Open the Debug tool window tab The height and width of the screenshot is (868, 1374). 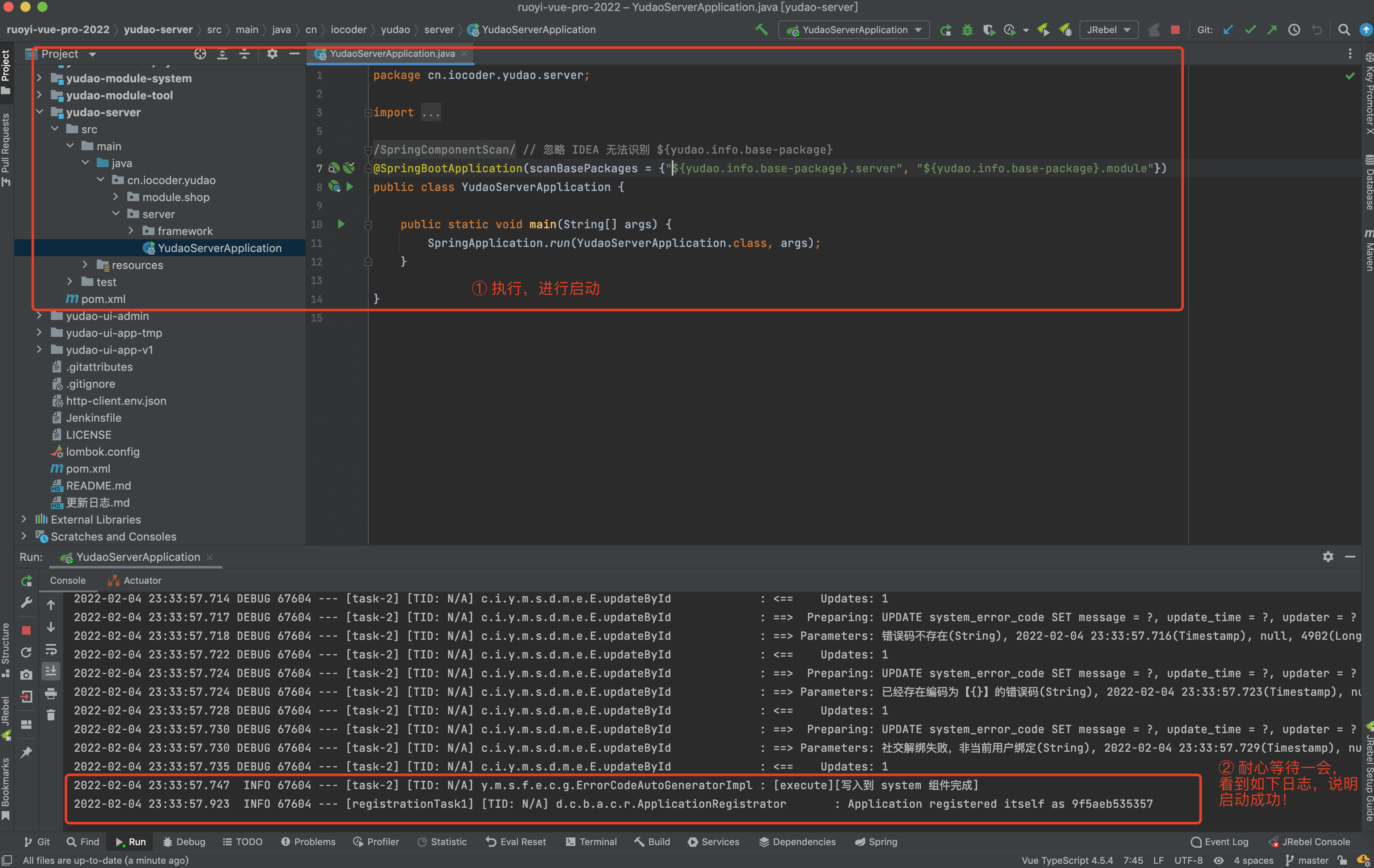point(184,842)
